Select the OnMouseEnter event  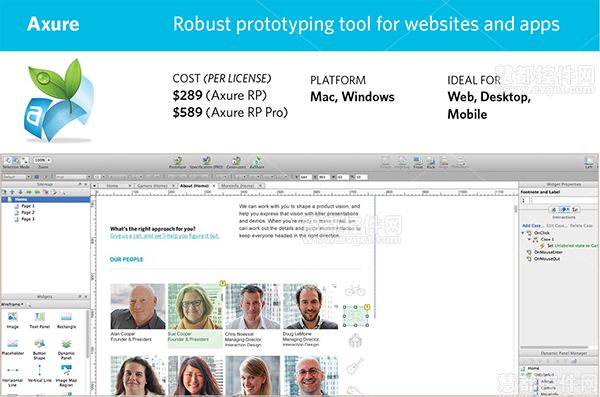pos(548,252)
